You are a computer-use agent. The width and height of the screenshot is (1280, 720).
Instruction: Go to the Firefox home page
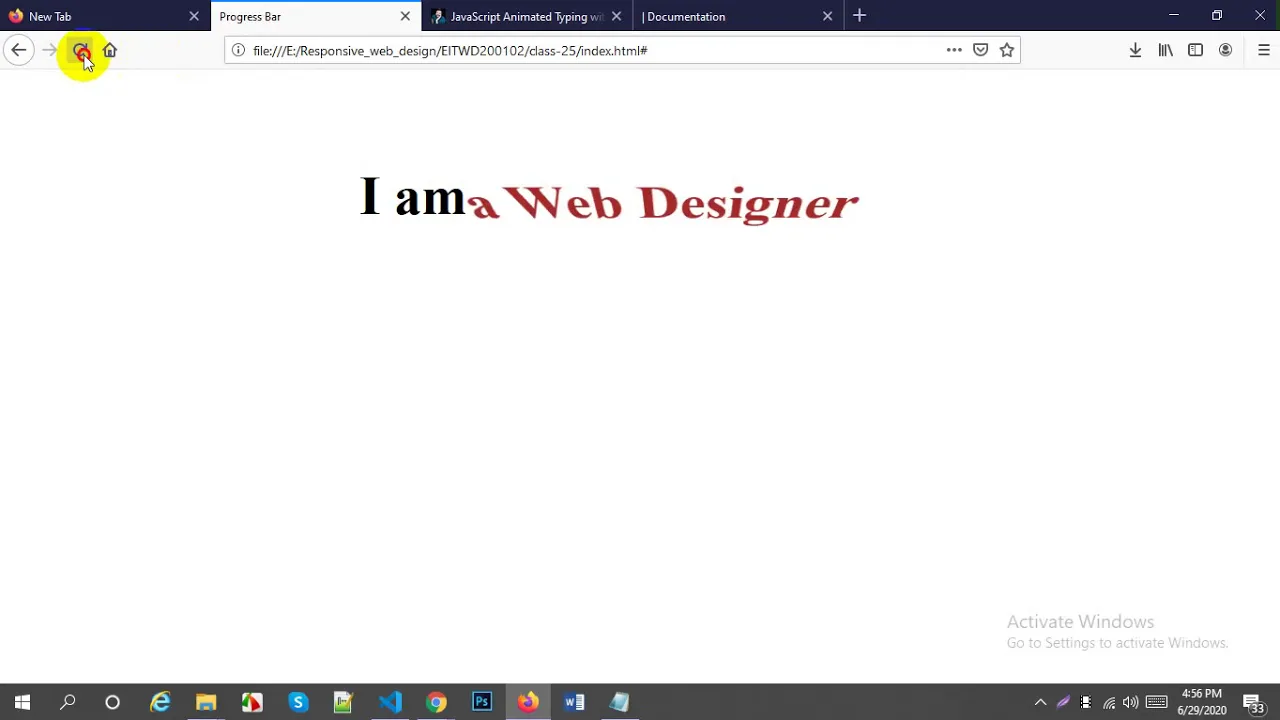coord(110,50)
